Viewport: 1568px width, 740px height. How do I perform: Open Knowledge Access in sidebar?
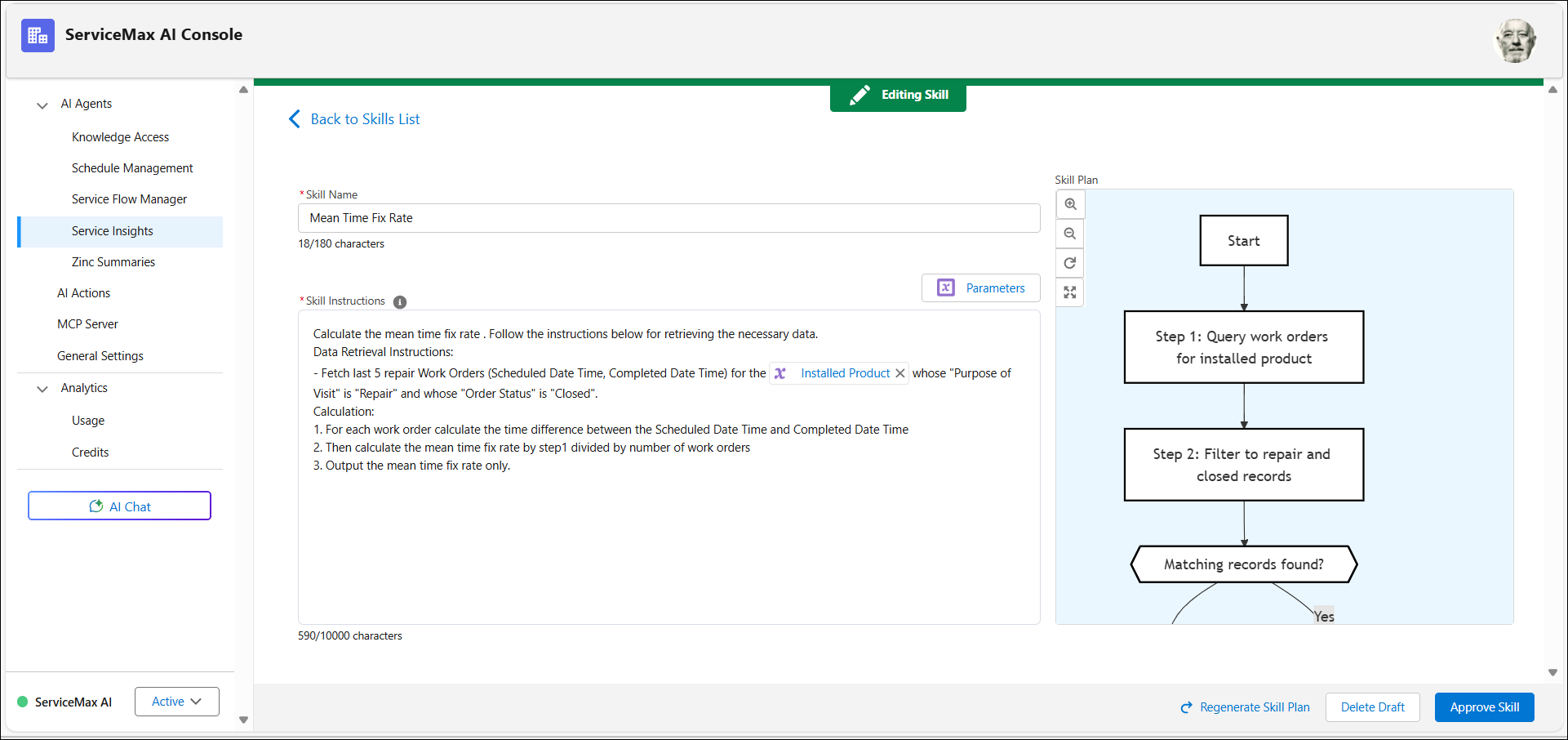(120, 137)
